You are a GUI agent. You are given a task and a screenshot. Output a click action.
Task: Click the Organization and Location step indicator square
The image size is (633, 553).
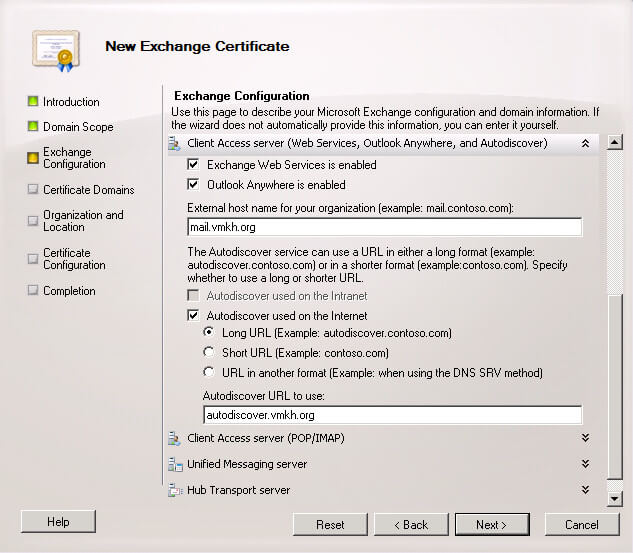coord(33,220)
